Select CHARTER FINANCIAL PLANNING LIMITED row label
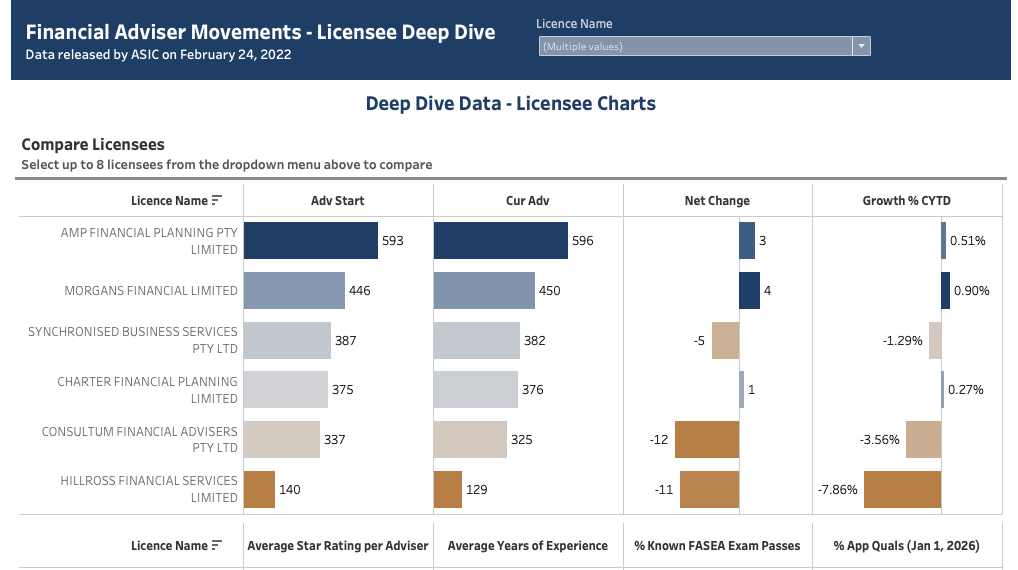1018x570 pixels. pos(147,390)
